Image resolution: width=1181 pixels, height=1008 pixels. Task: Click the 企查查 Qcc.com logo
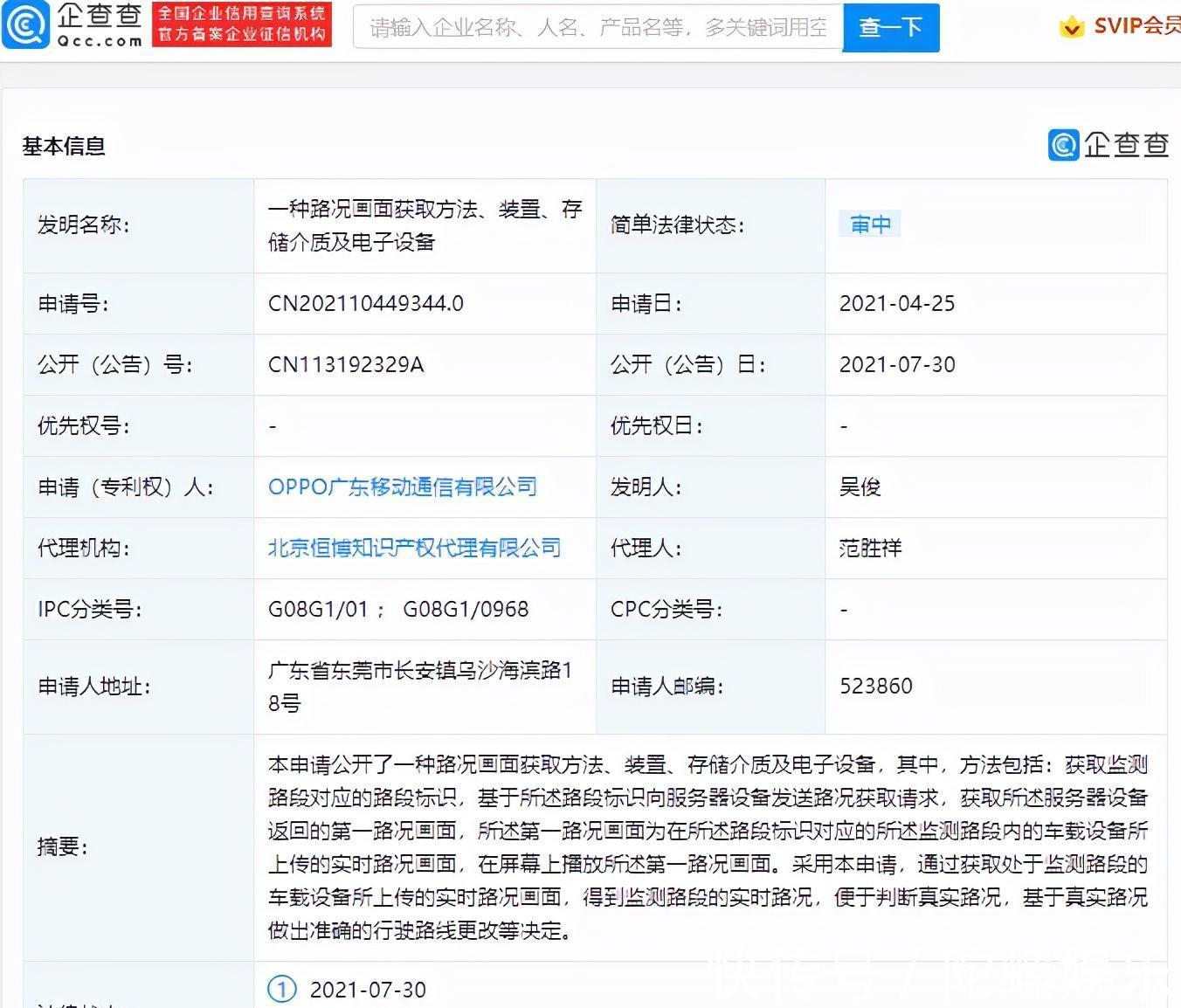pyautogui.click(x=73, y=25)
